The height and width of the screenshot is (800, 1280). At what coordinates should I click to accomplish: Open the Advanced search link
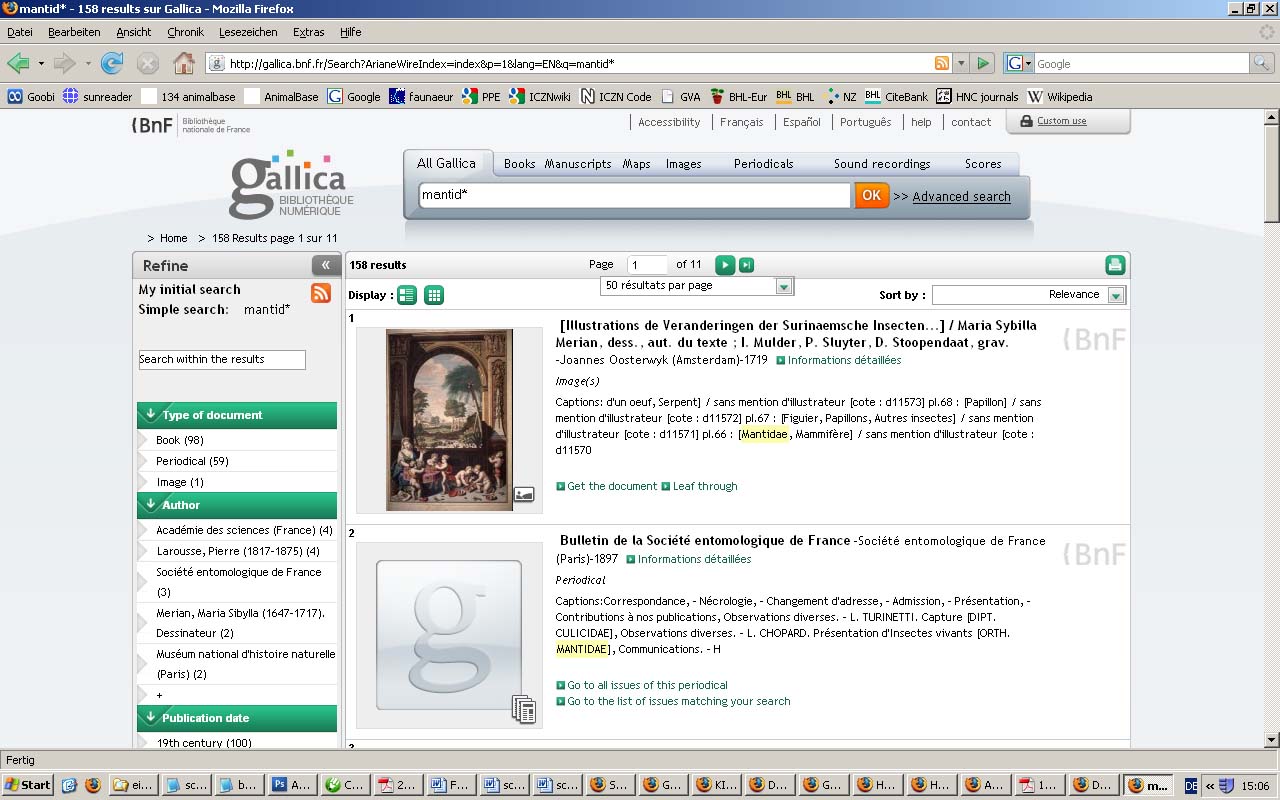(x=961, y=197)
